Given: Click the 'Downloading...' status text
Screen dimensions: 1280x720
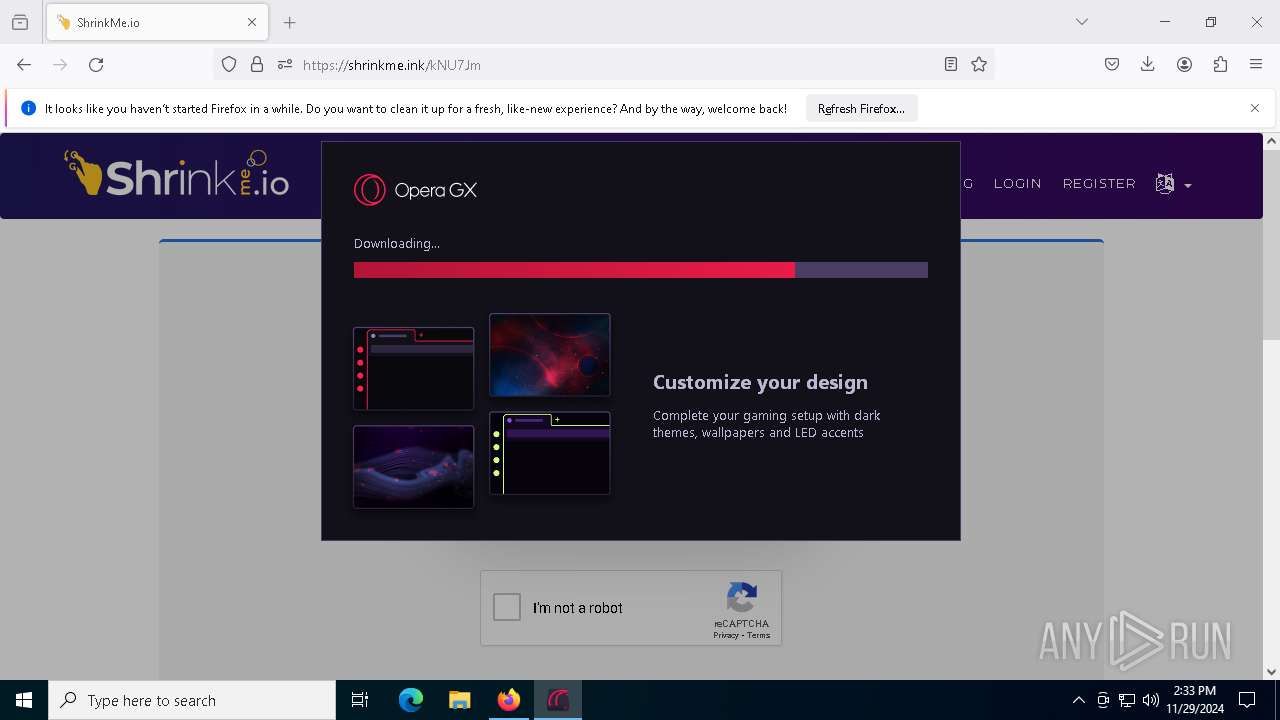Looking at the screenshot, I should [397, 243].
